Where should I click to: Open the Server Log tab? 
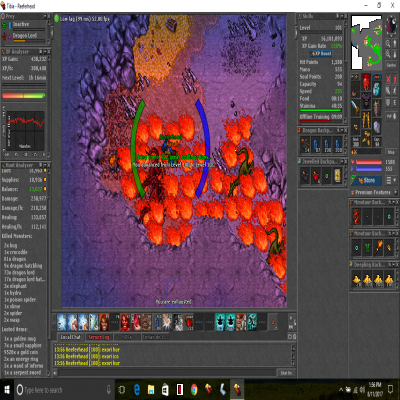tap(99, 337)
